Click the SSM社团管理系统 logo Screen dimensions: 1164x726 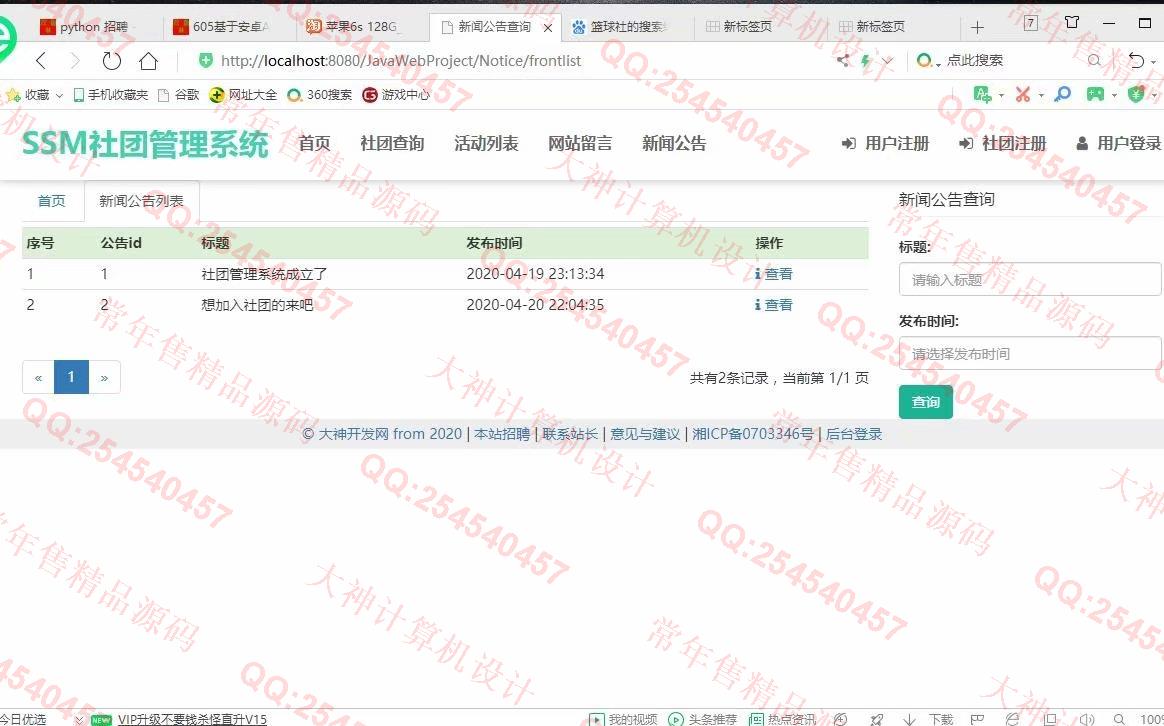pos(145,144)
